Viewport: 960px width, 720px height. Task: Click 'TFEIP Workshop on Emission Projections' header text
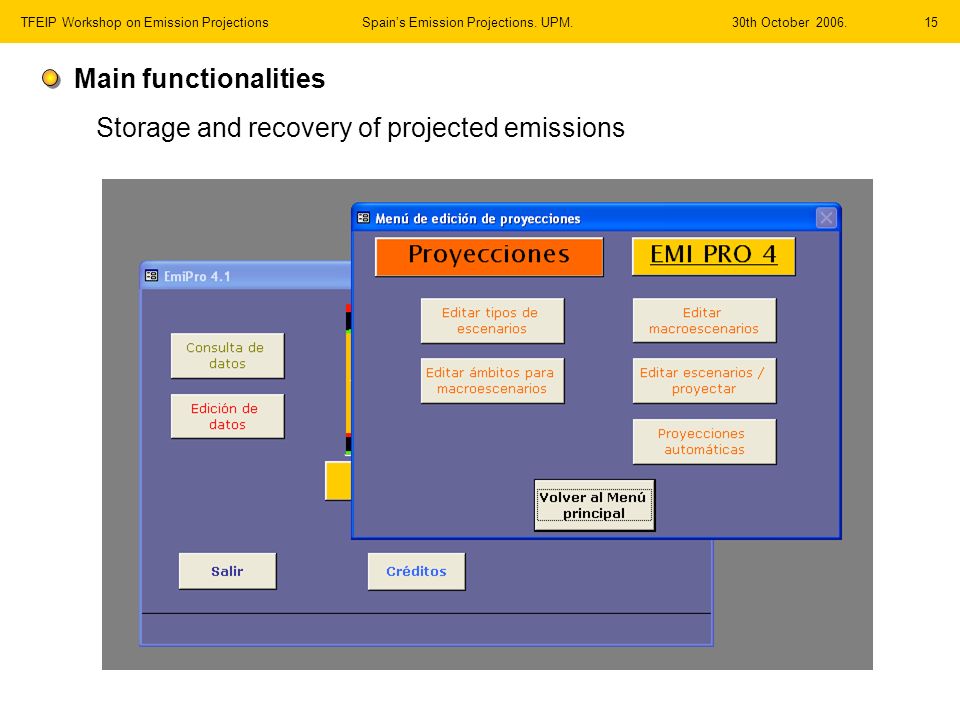tap(144, 23)
